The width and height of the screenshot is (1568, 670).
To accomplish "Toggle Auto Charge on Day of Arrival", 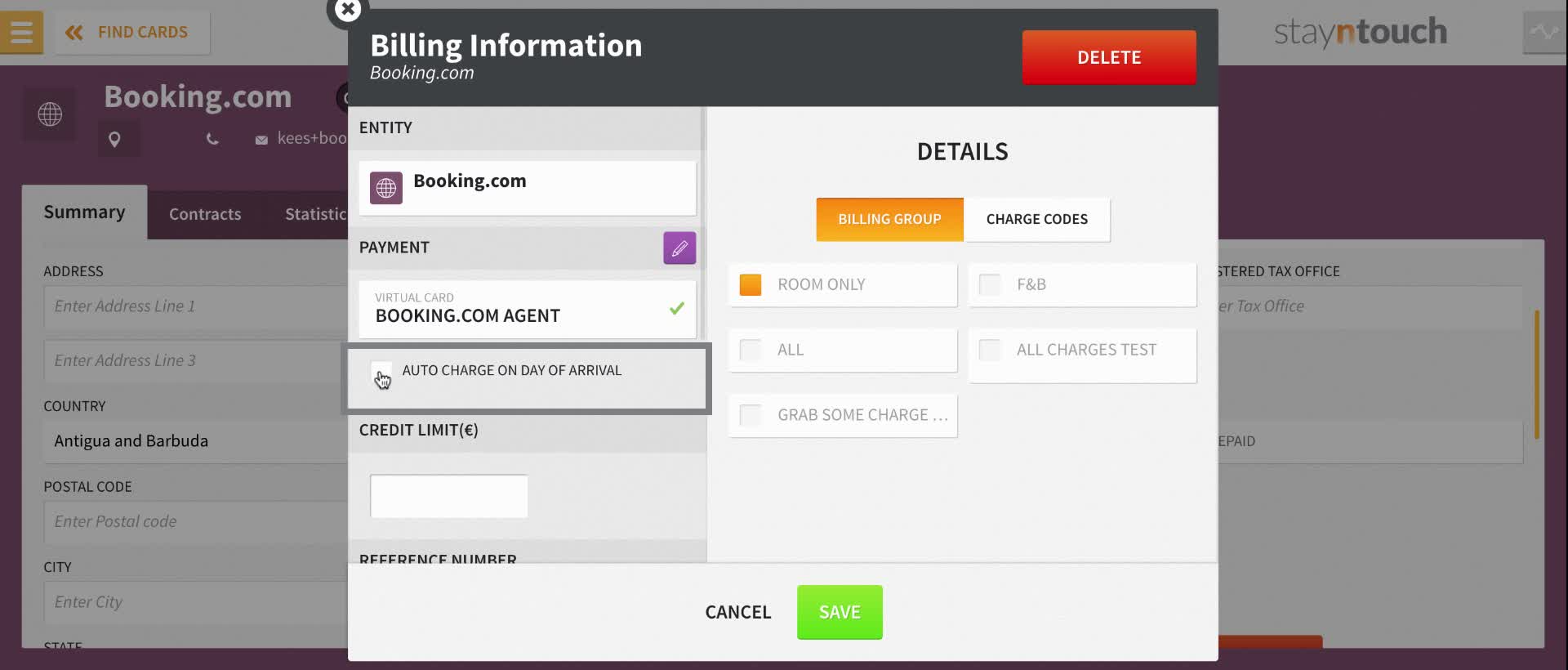I will pyautogui.click(x=381, y=372).
